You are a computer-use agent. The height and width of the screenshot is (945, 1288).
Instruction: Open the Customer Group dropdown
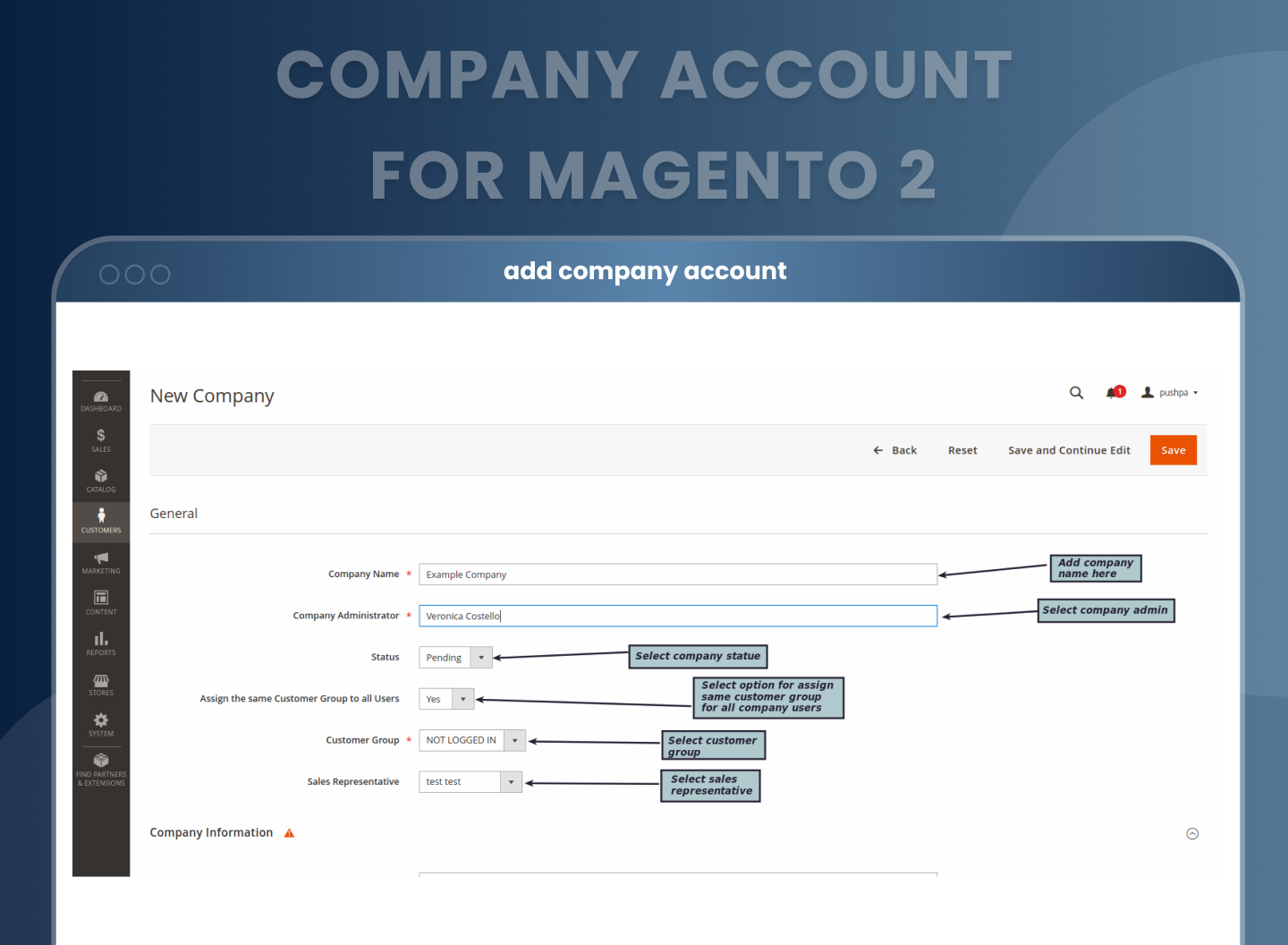(x=471, y=741)
